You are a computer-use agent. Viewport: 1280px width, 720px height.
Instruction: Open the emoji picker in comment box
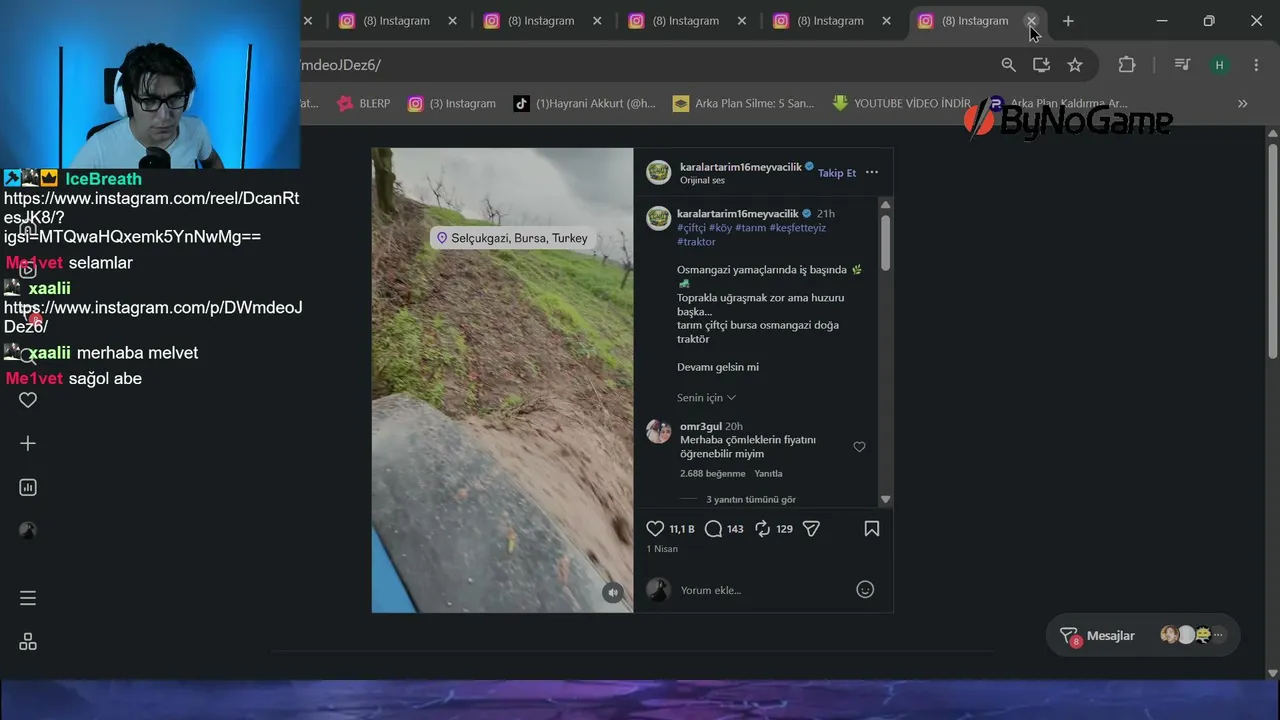tap(865, 590)
